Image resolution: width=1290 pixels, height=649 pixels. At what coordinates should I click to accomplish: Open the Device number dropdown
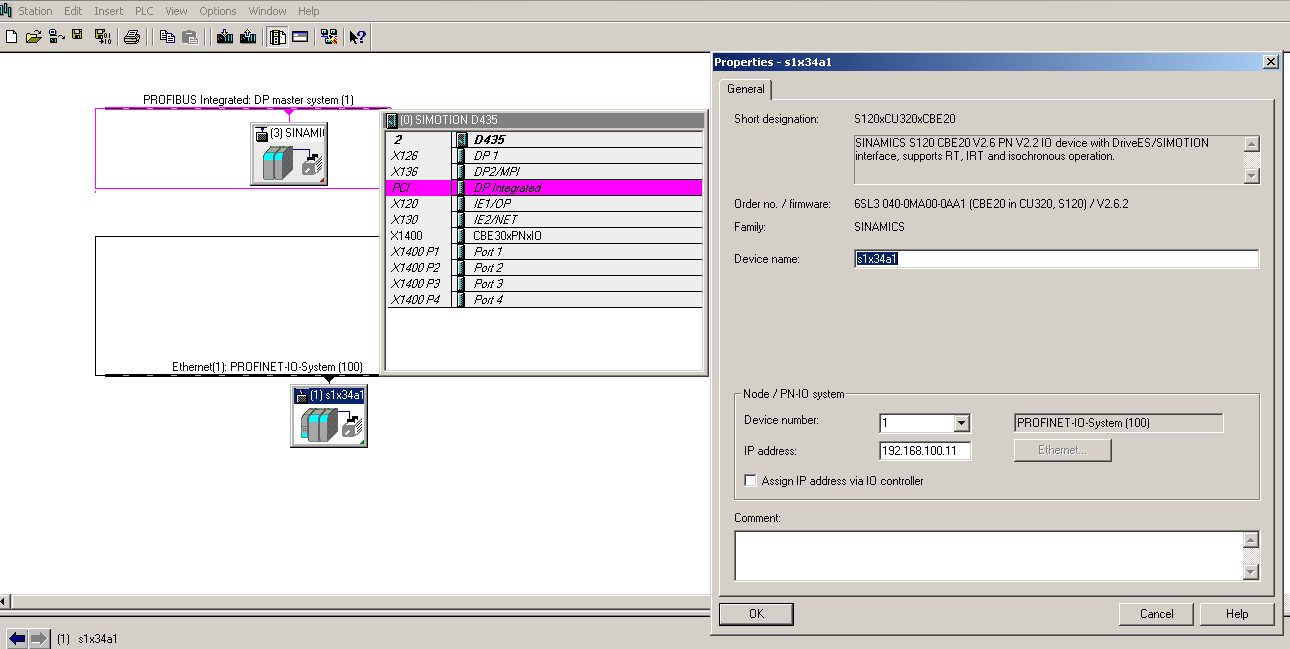click(x=961, y=423)
